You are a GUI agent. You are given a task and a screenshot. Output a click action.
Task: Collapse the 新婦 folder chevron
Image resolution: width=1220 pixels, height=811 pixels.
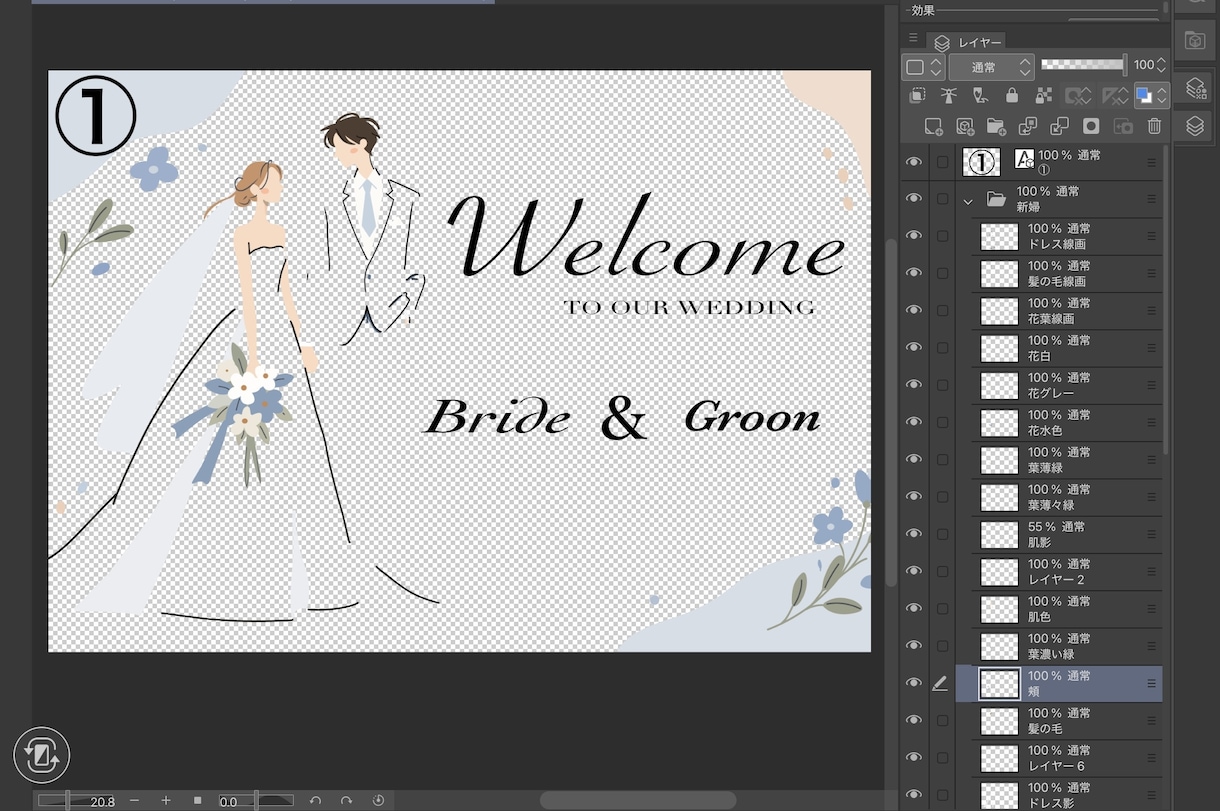[x=968, y=201]
